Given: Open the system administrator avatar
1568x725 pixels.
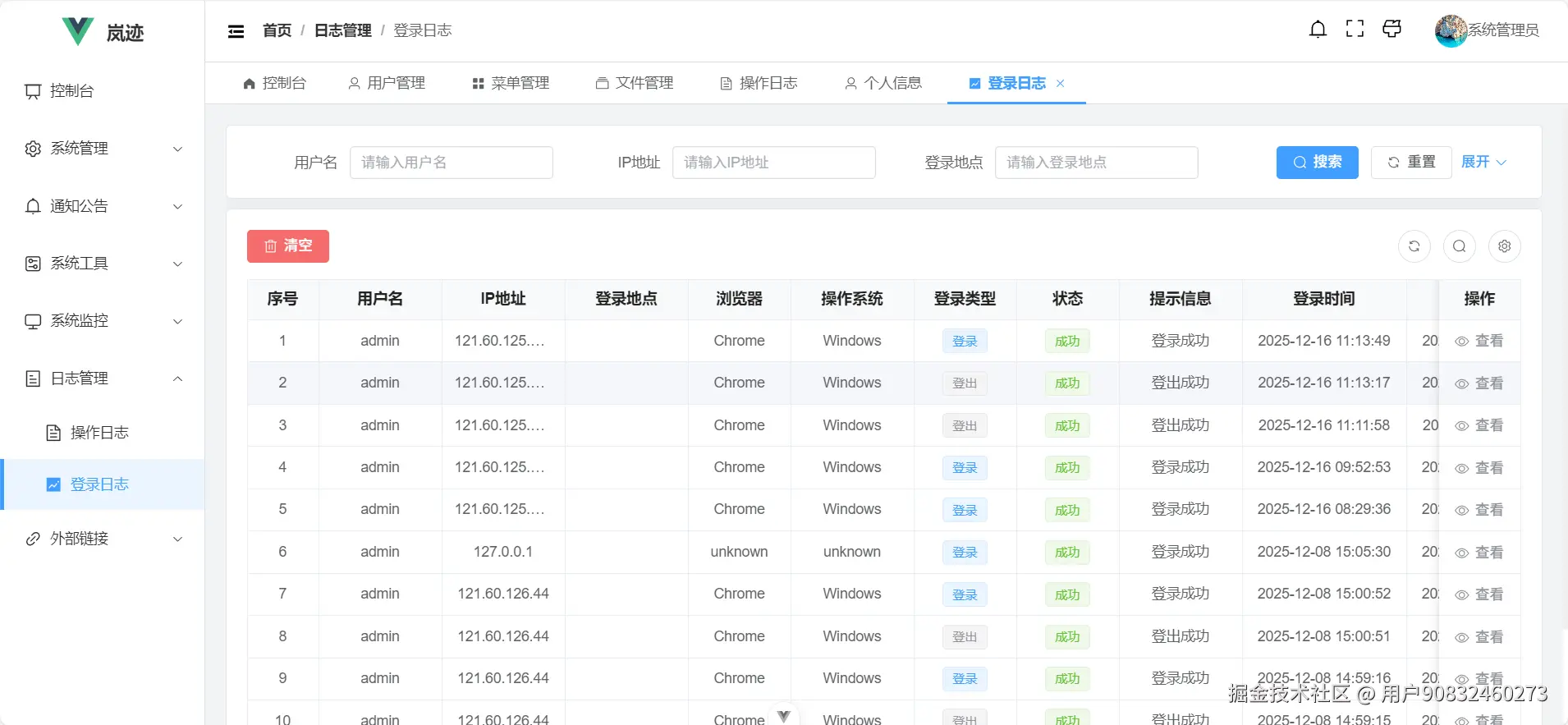Looking at the screenshot, I should pyautogui.click(x=1451, y=30).
